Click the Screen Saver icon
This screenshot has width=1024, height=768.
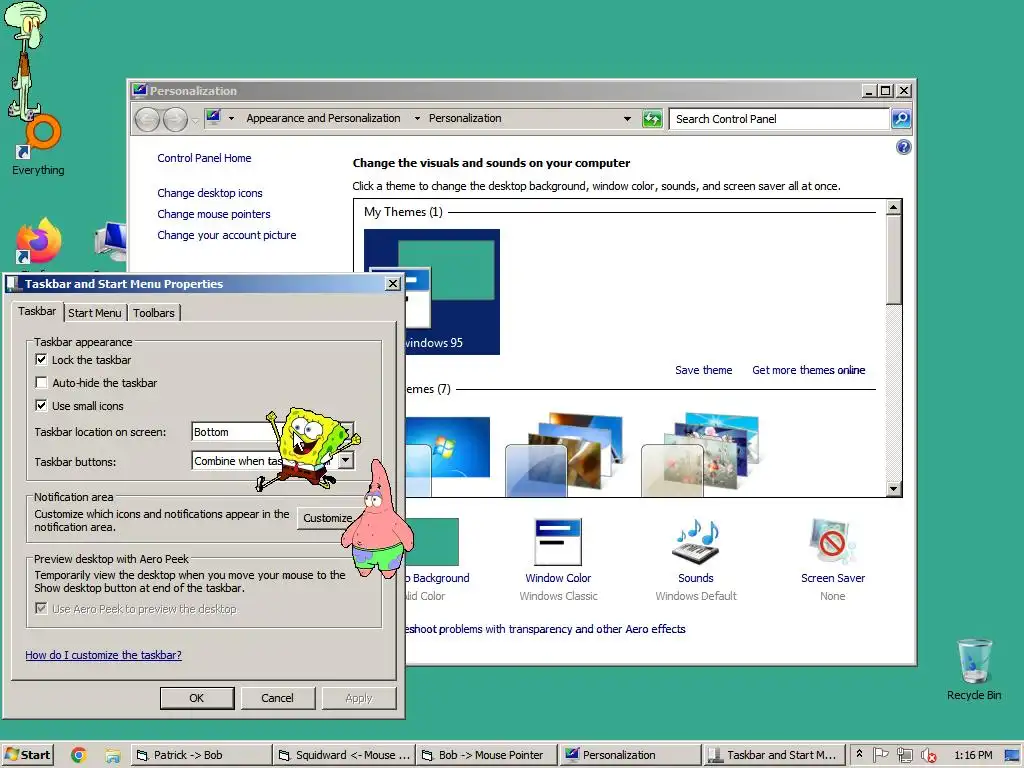click(832, 542)
